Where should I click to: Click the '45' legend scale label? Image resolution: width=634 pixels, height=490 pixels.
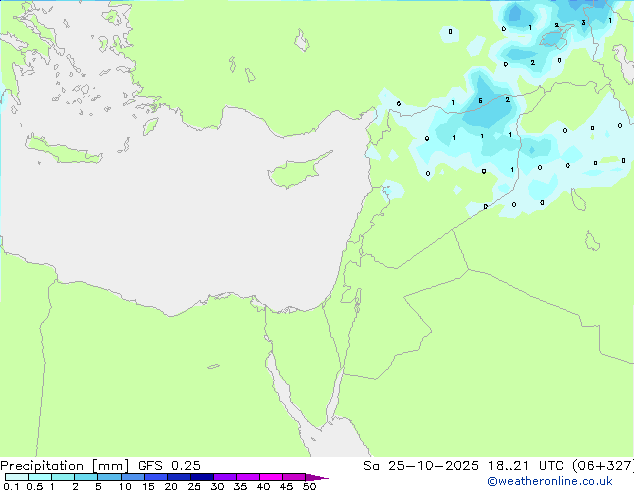(286, 486)
